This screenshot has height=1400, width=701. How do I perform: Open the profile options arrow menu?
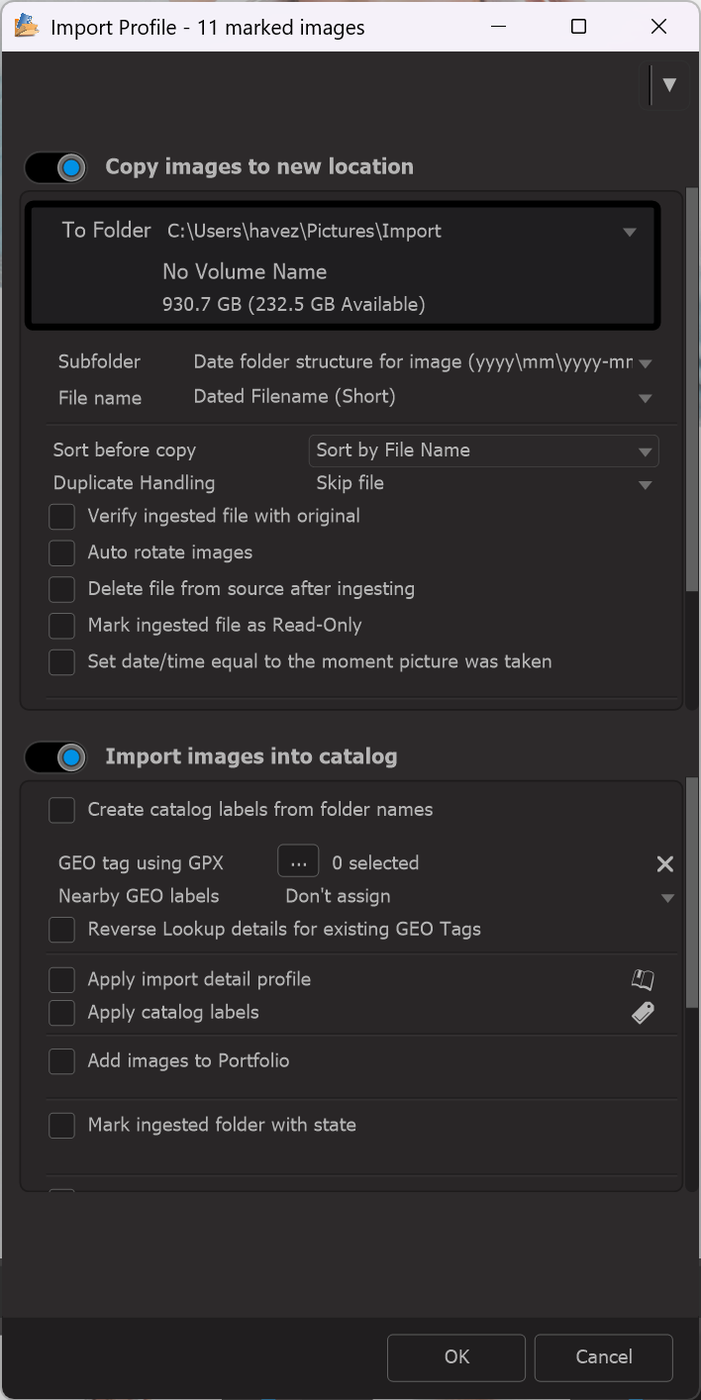point(669,85)
